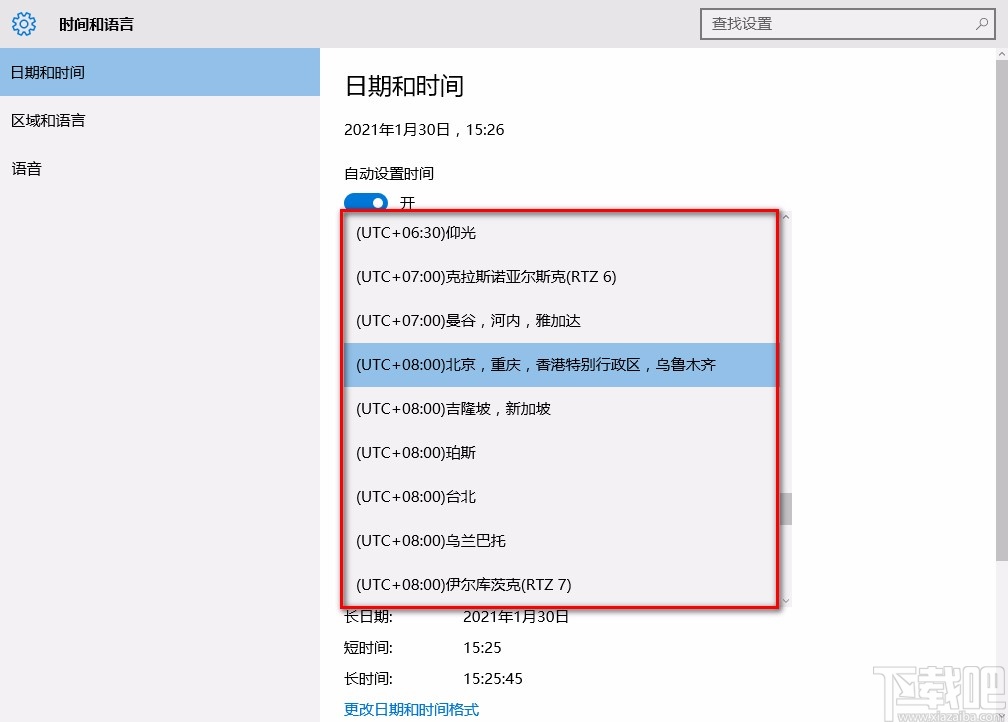This screenshot has height=722, width=1008.
Task: Switch to the 区域和语言 settings page
Action: click(48, 120)
